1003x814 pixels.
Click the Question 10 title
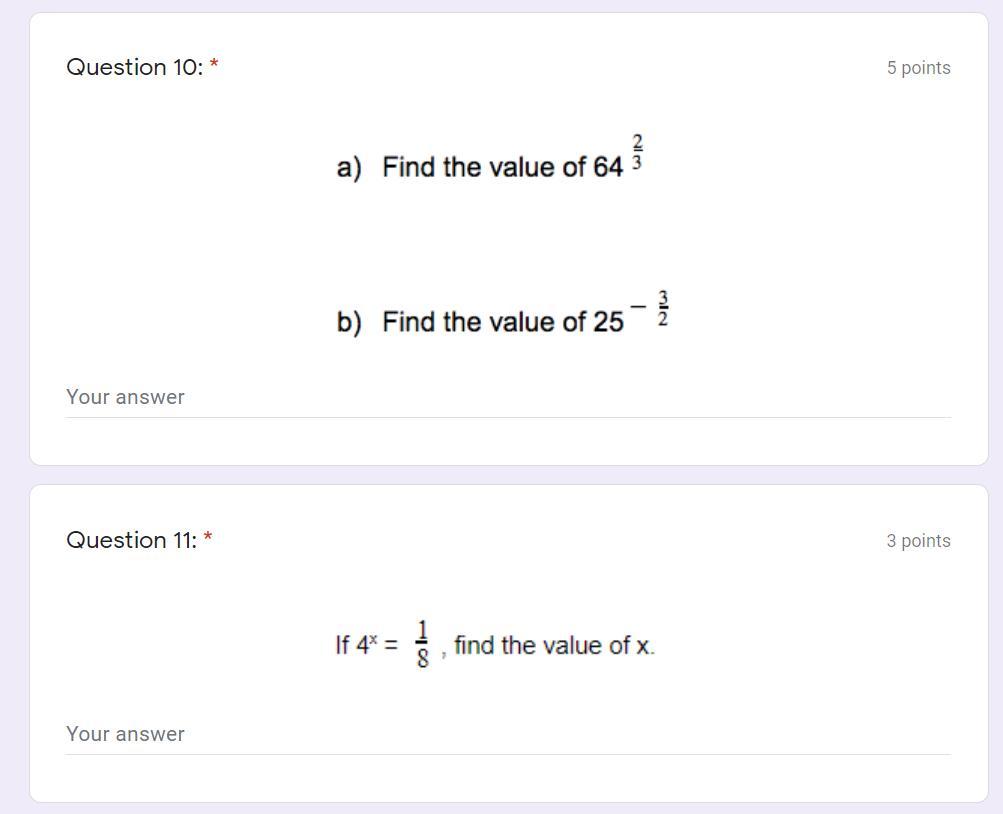pyautogui.click(x=134, y=67)
